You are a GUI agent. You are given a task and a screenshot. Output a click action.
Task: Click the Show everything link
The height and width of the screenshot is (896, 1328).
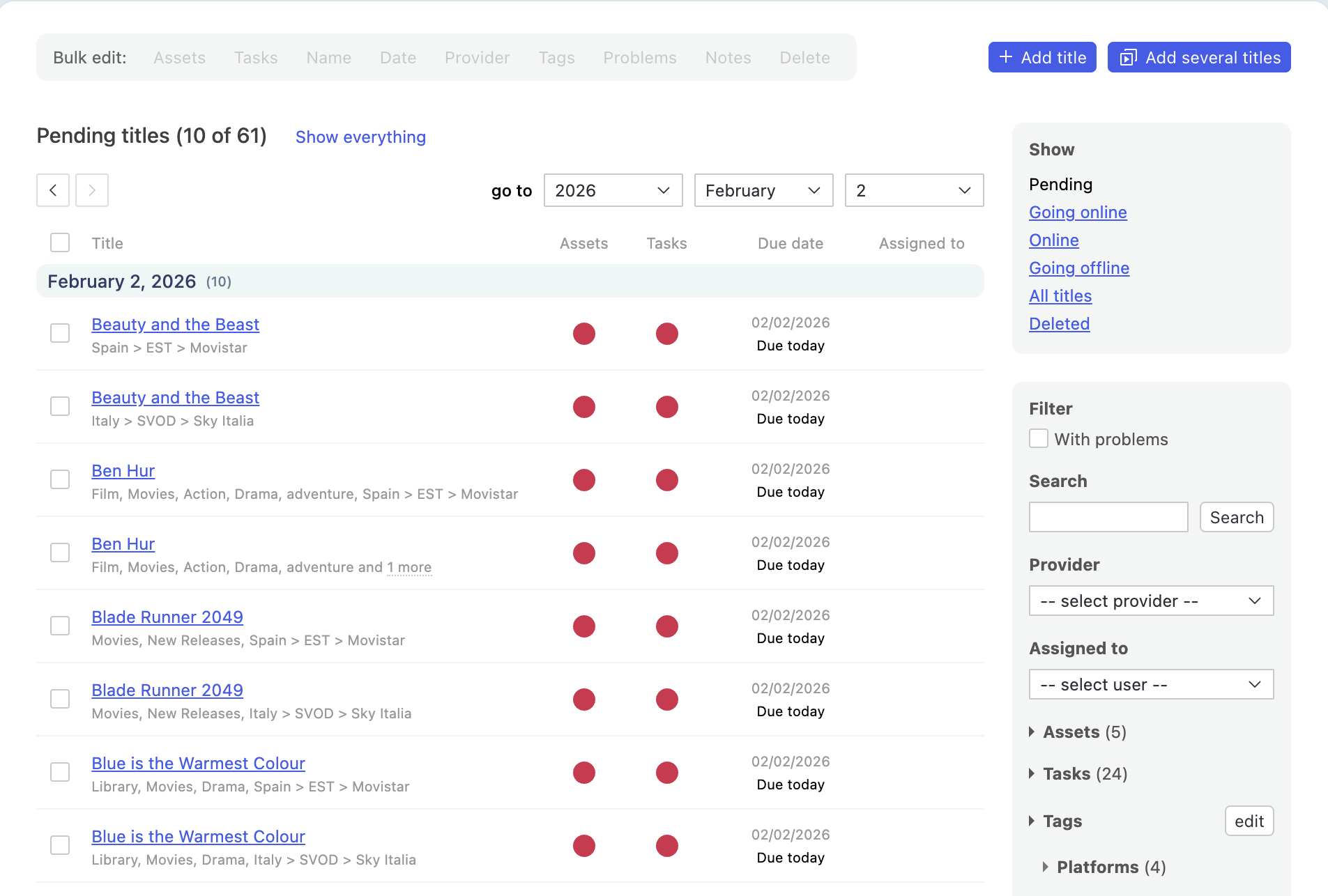[x=360, y=137]
